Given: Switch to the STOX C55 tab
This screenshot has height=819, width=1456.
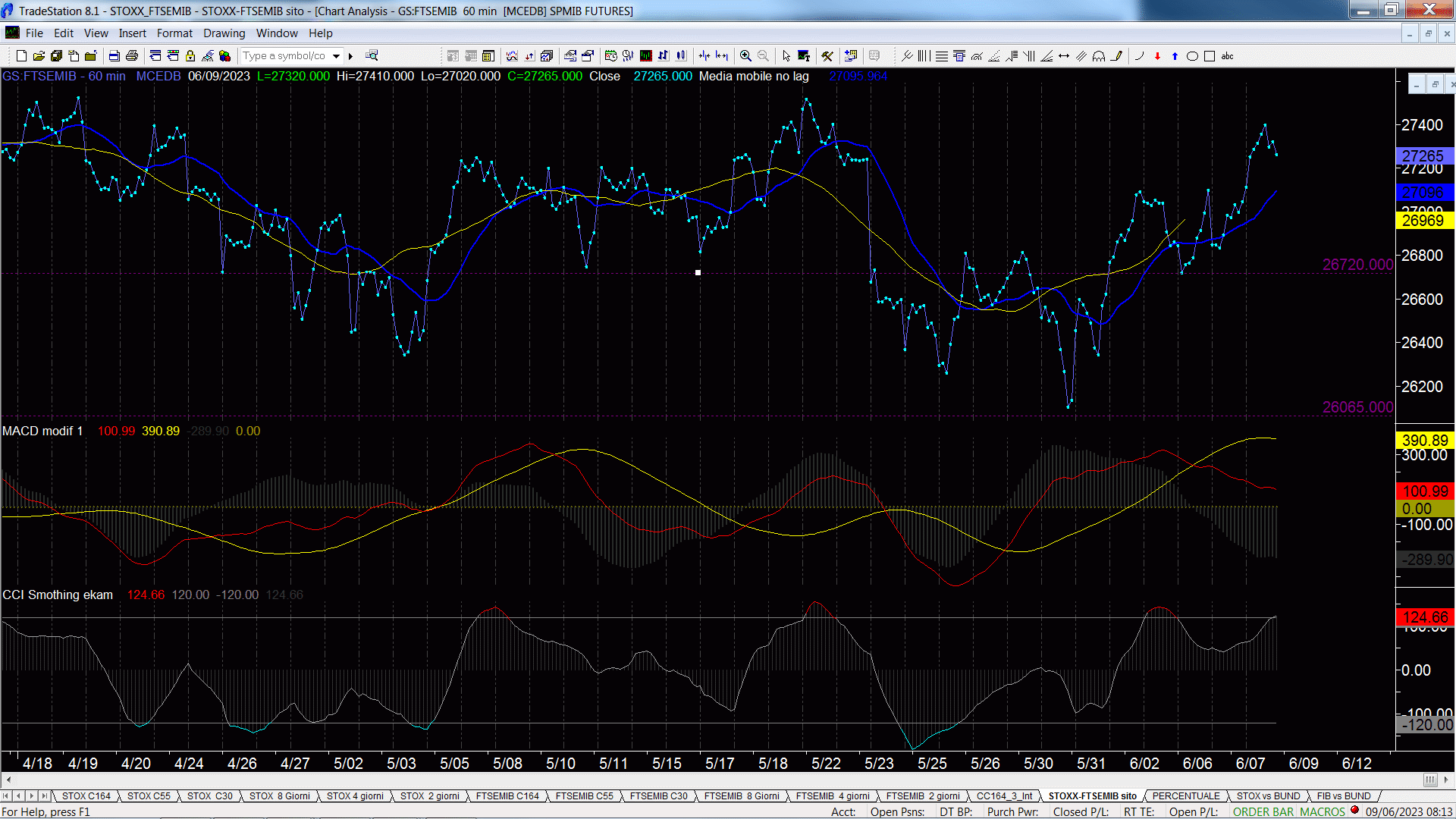Looking at the screenshot, I should pyautogui.click(x=149, y=795).
